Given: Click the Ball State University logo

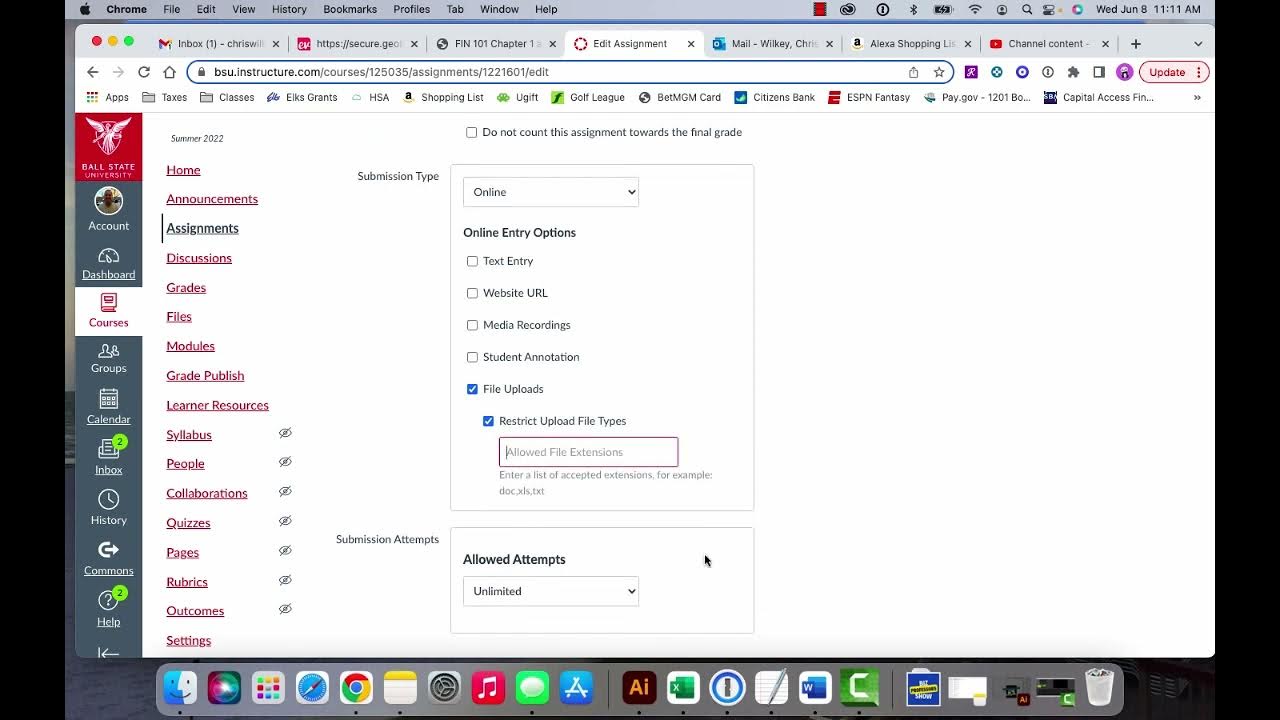Looking at the screenshot, I should tap(108, 147).
